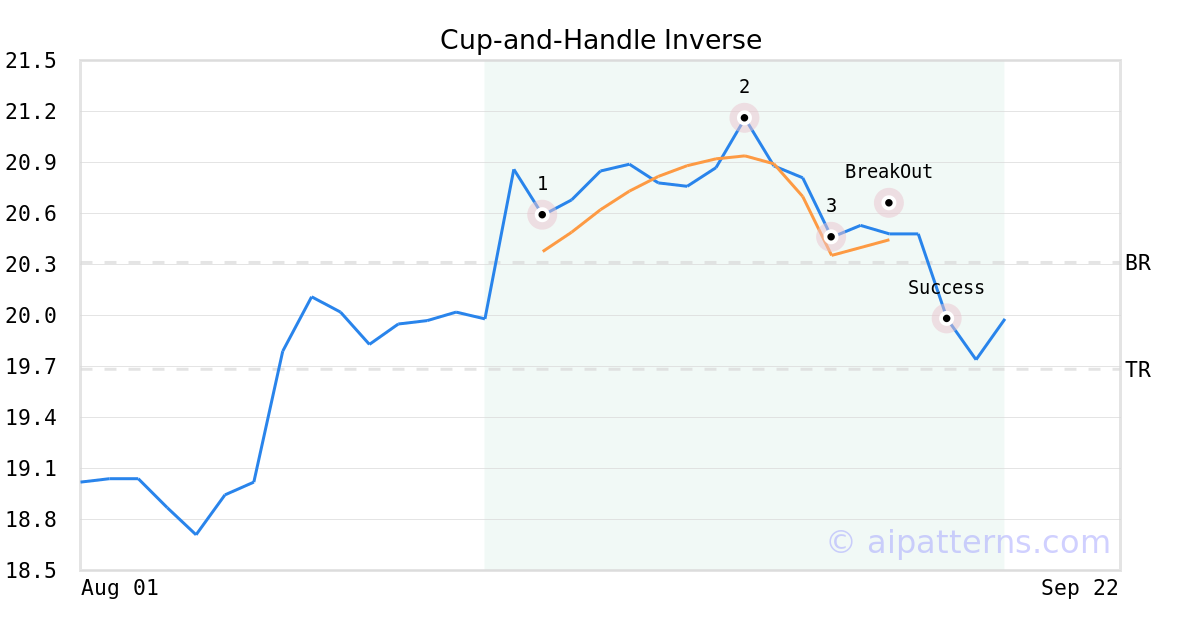The image size is (1200, 630).
Task: Click the Aug 01 date label
Action: point(120,588)
